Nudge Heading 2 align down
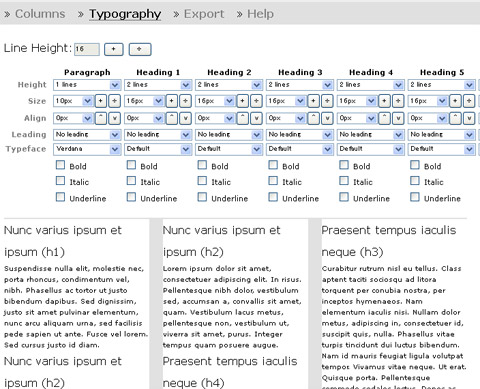This screenshot has width=480, height=389. point(256,118)
